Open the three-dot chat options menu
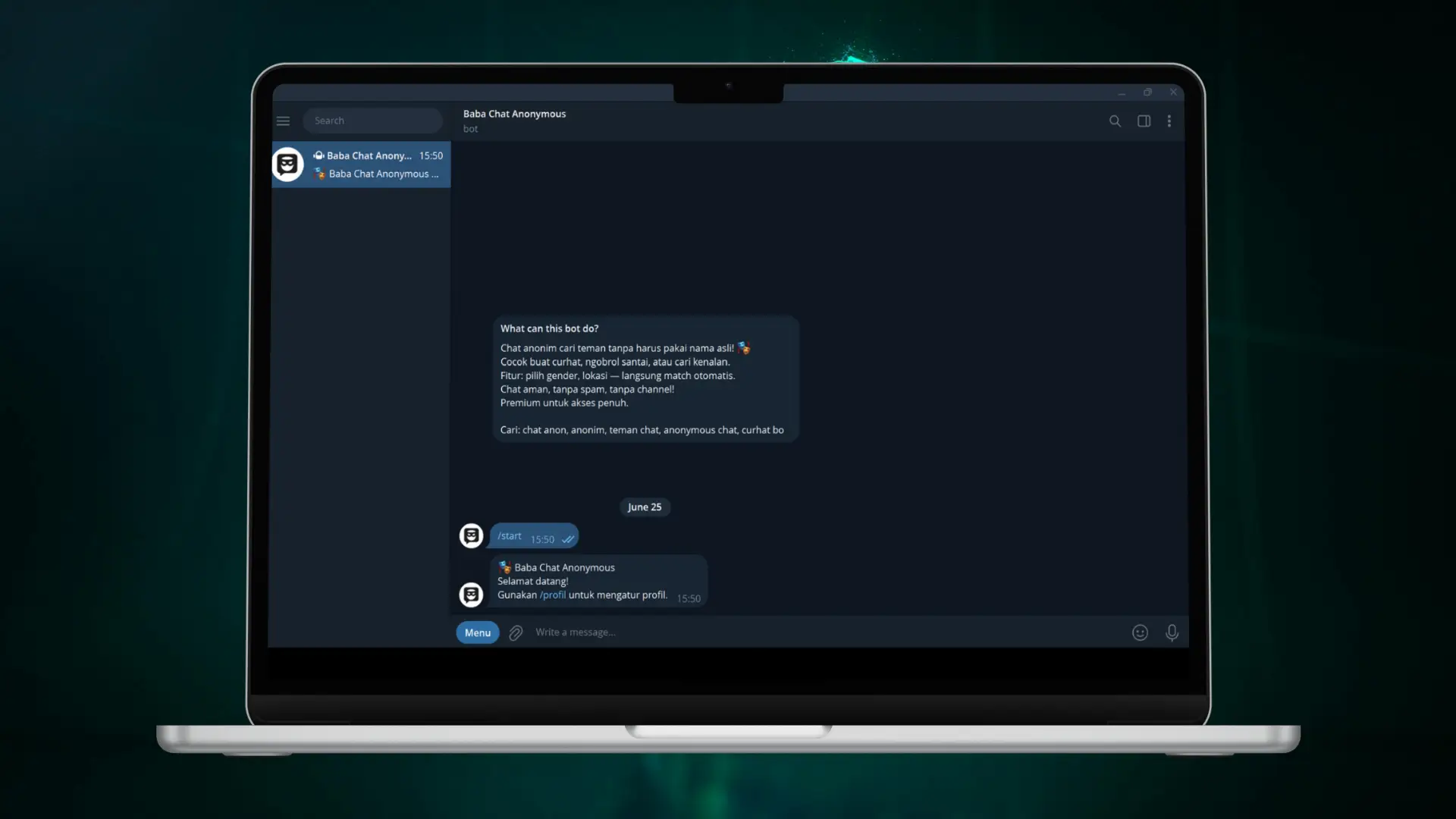The image size is (1456, 819). [x=1169, y=121]
